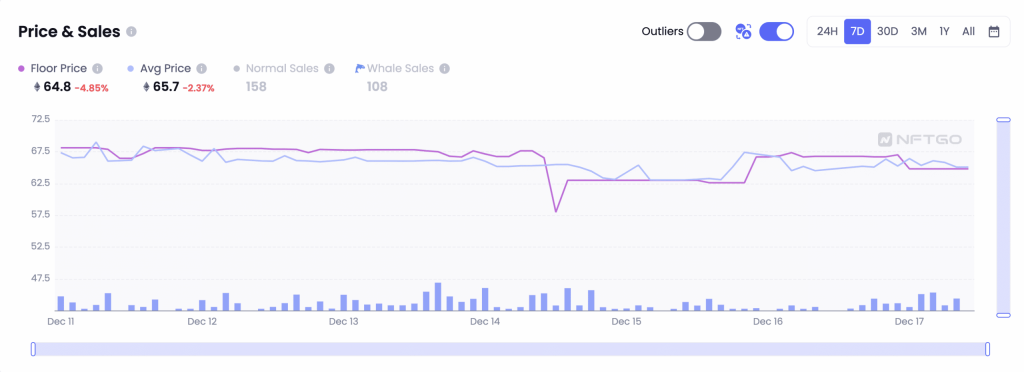Viewport: 1024px width, 372px height.
Task: Click info icon beside Floor Price
Action: [97, 69]
